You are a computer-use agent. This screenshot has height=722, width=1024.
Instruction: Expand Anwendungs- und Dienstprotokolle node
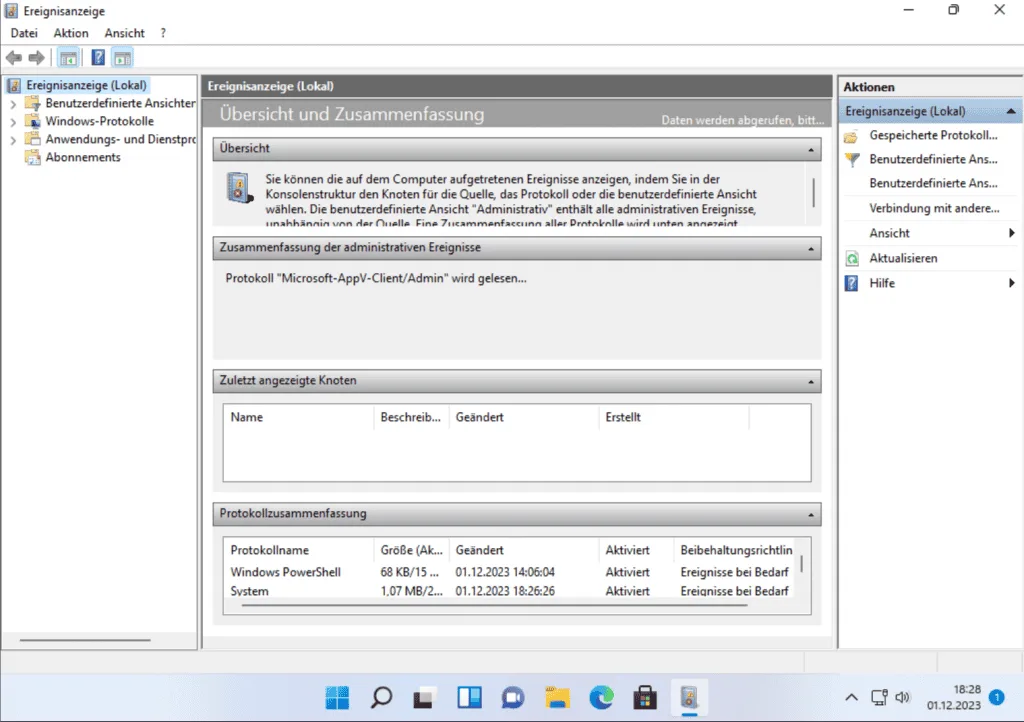pyautogui.click(x=13, y=140)
